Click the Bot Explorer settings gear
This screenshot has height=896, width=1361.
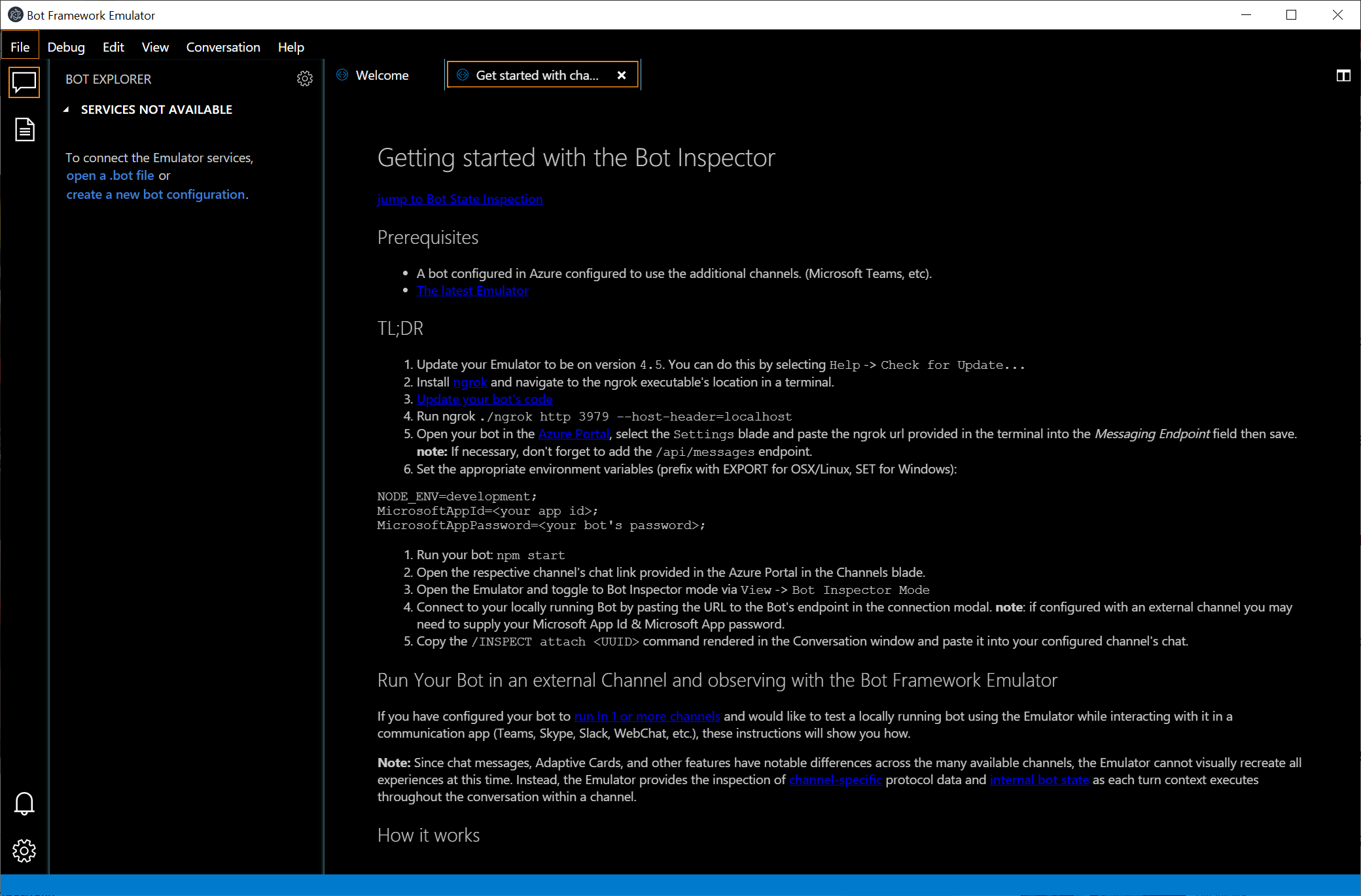tap(305, 78)
